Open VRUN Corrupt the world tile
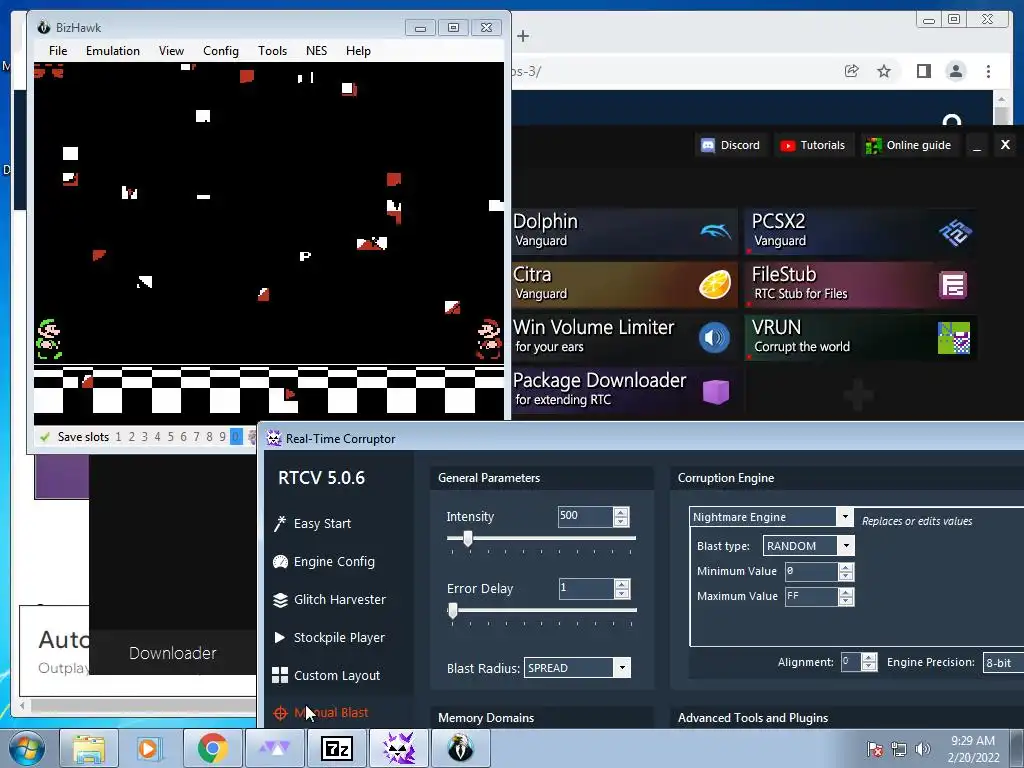The height and width of the screenshot is (768, 1024). coord(861,337)
